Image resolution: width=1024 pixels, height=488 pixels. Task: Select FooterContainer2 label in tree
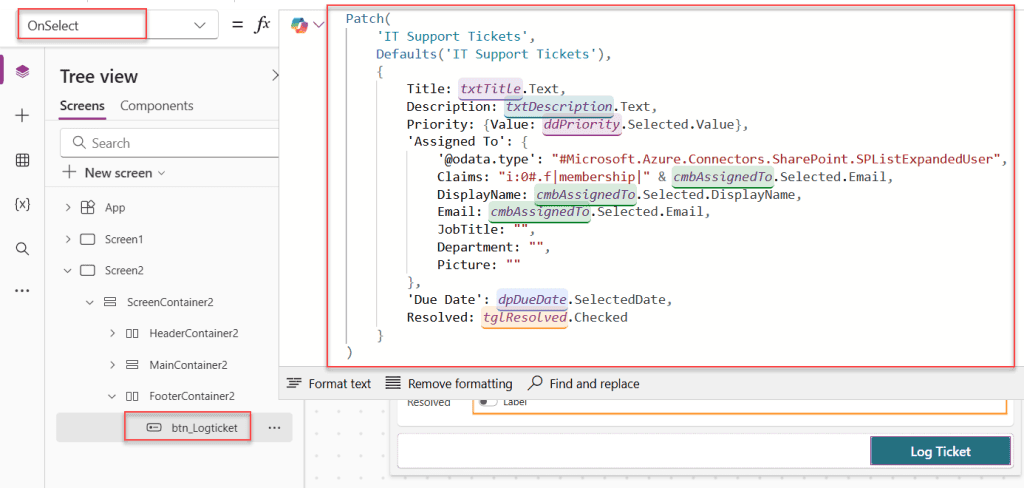coord(192,396)
